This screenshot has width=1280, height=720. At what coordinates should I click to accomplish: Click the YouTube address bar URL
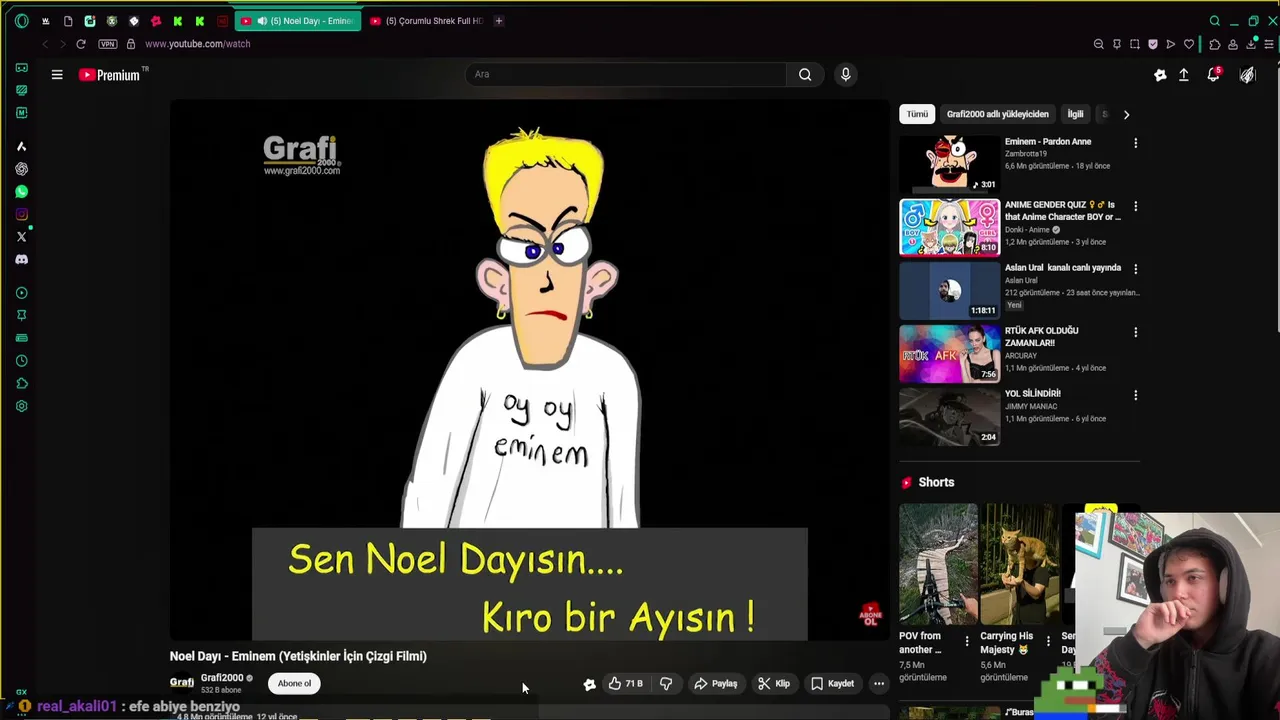coord(198,44)
